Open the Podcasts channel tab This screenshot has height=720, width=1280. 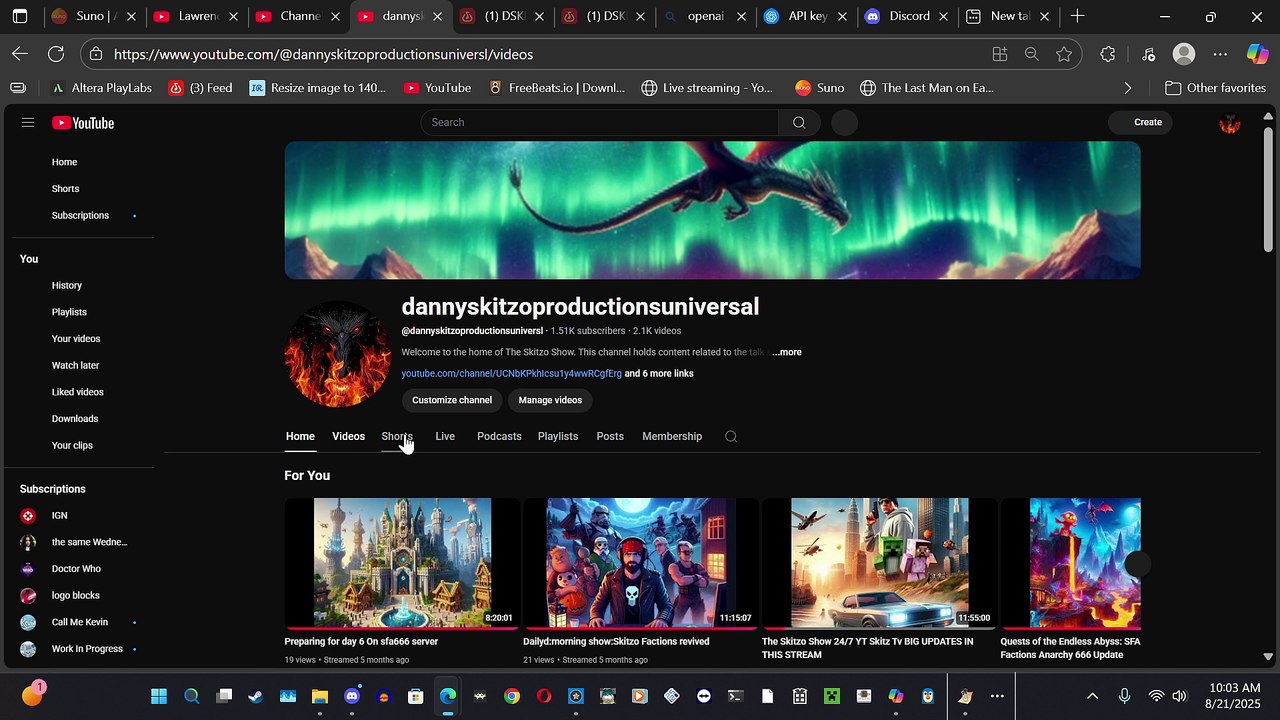499,436
